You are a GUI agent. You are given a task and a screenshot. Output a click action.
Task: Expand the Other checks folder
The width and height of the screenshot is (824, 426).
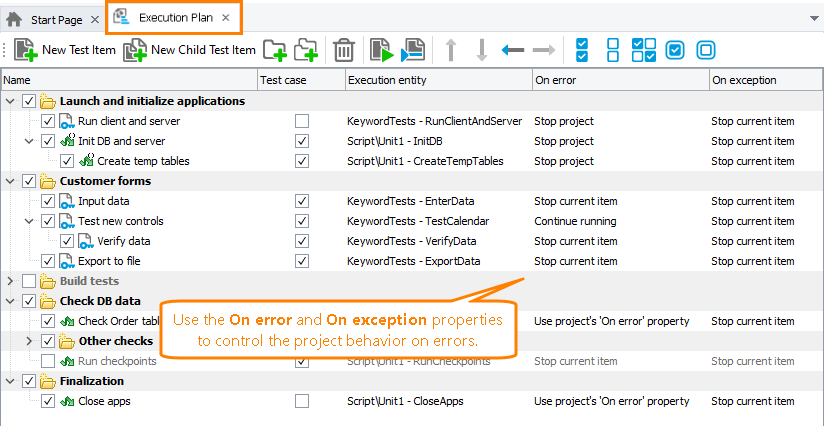point(29,341)
